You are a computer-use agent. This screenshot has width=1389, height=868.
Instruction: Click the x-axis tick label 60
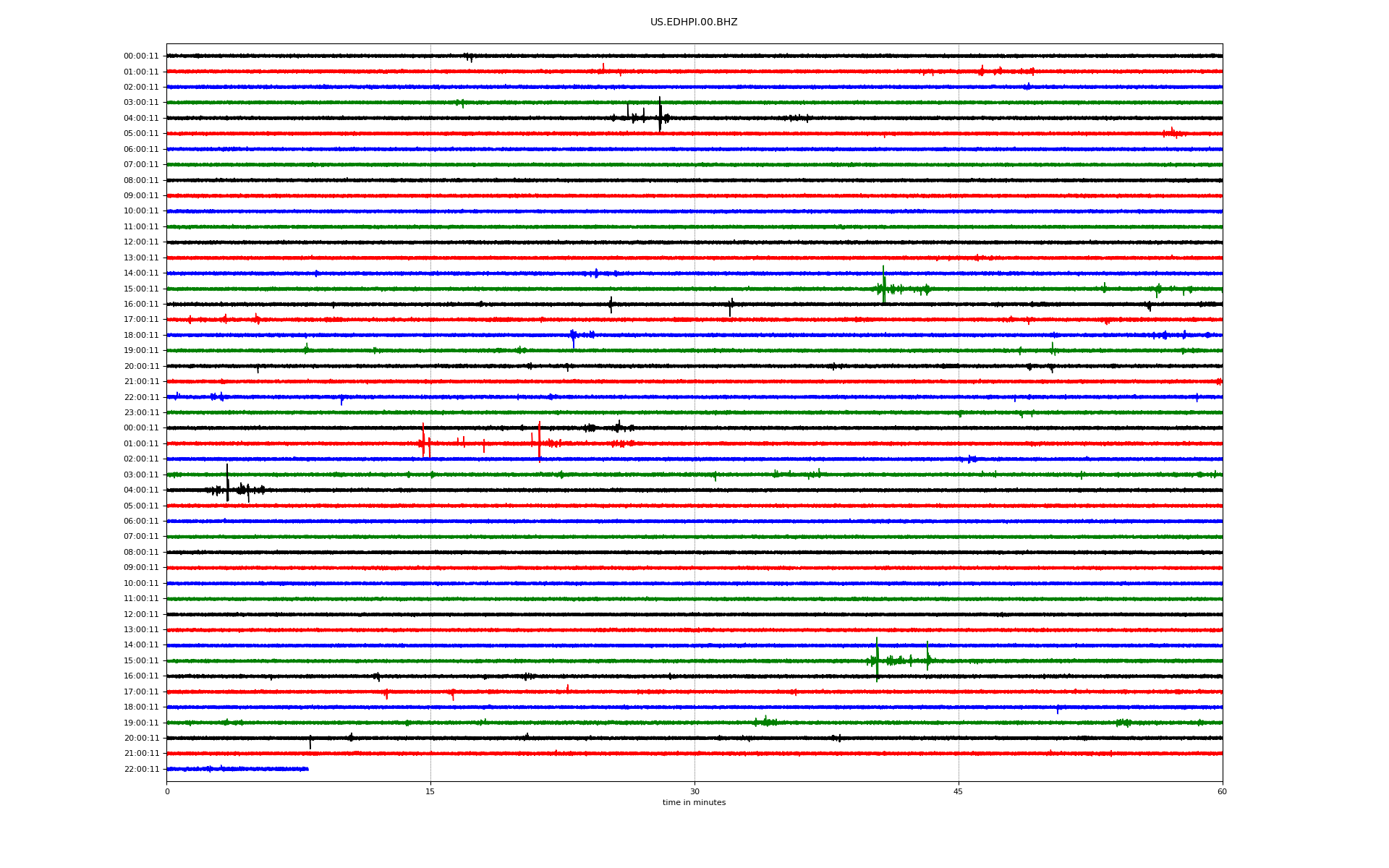1221,791
